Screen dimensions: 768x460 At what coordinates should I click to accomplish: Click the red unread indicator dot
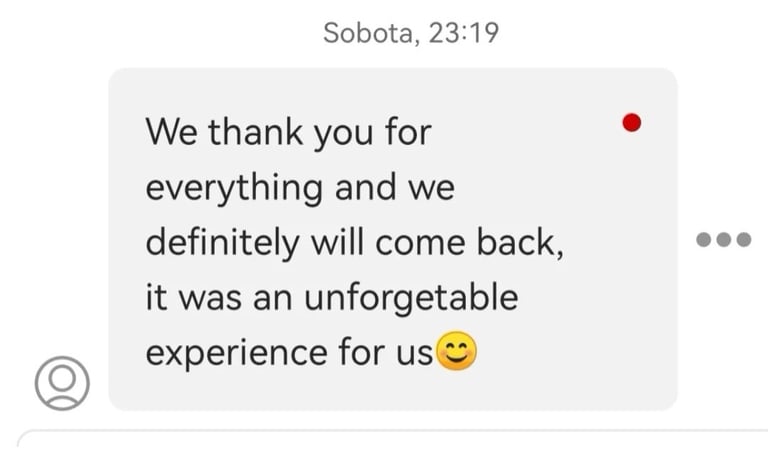tap(631, 123)
